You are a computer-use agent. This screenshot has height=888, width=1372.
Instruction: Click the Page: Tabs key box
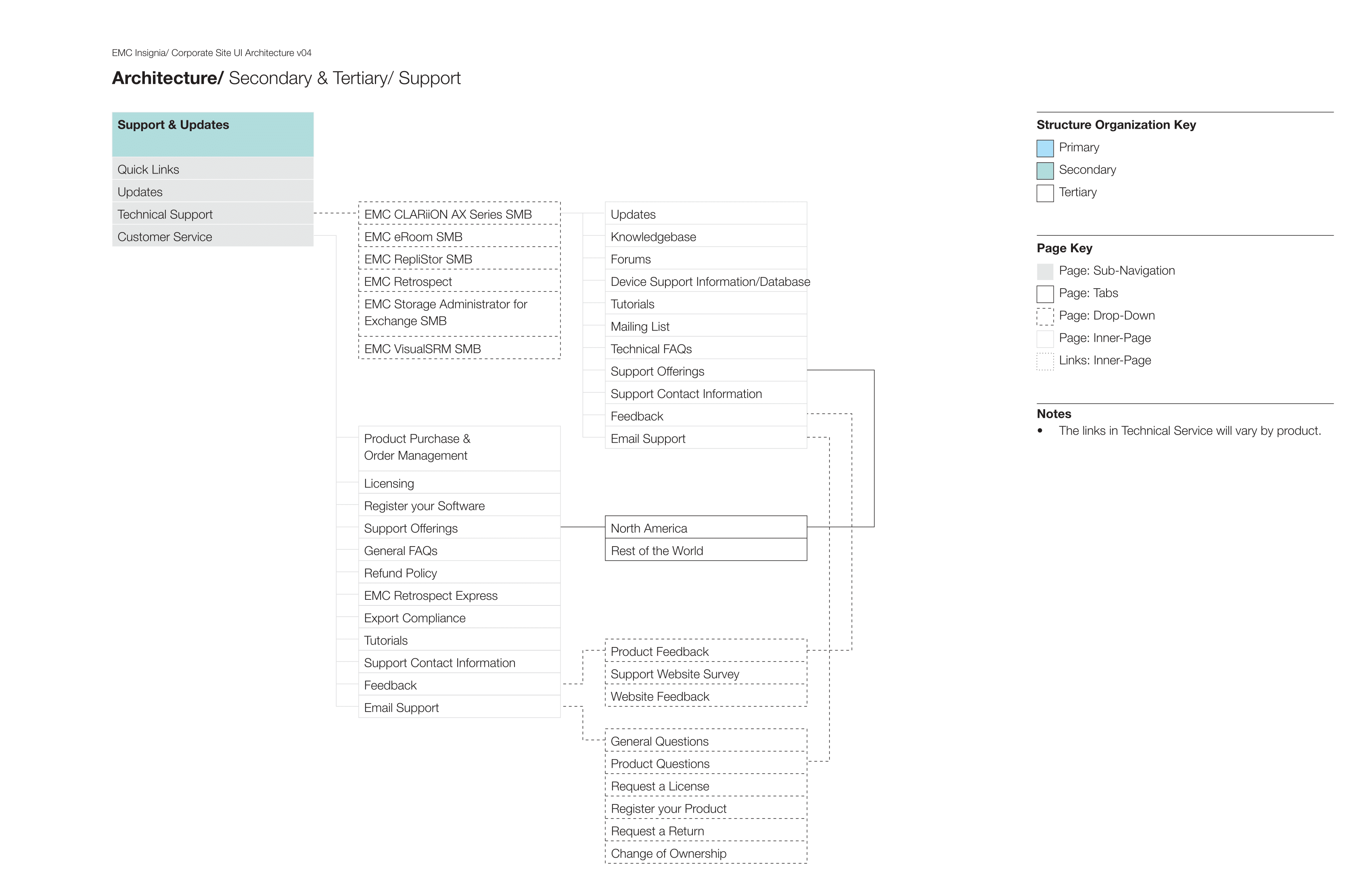pyautogui.click(x=1045, y=294)
